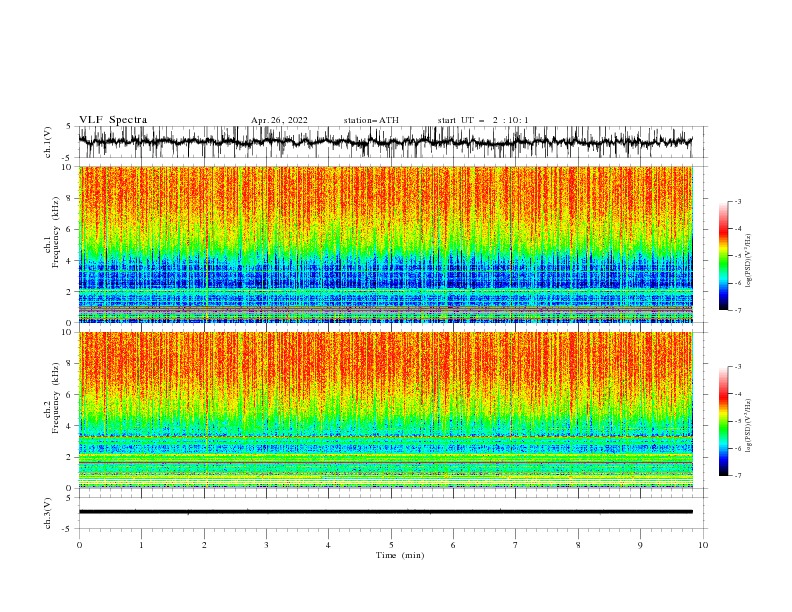
Task: Click the ch.2 spectrogram color bar
Action: tap(723, 421)
